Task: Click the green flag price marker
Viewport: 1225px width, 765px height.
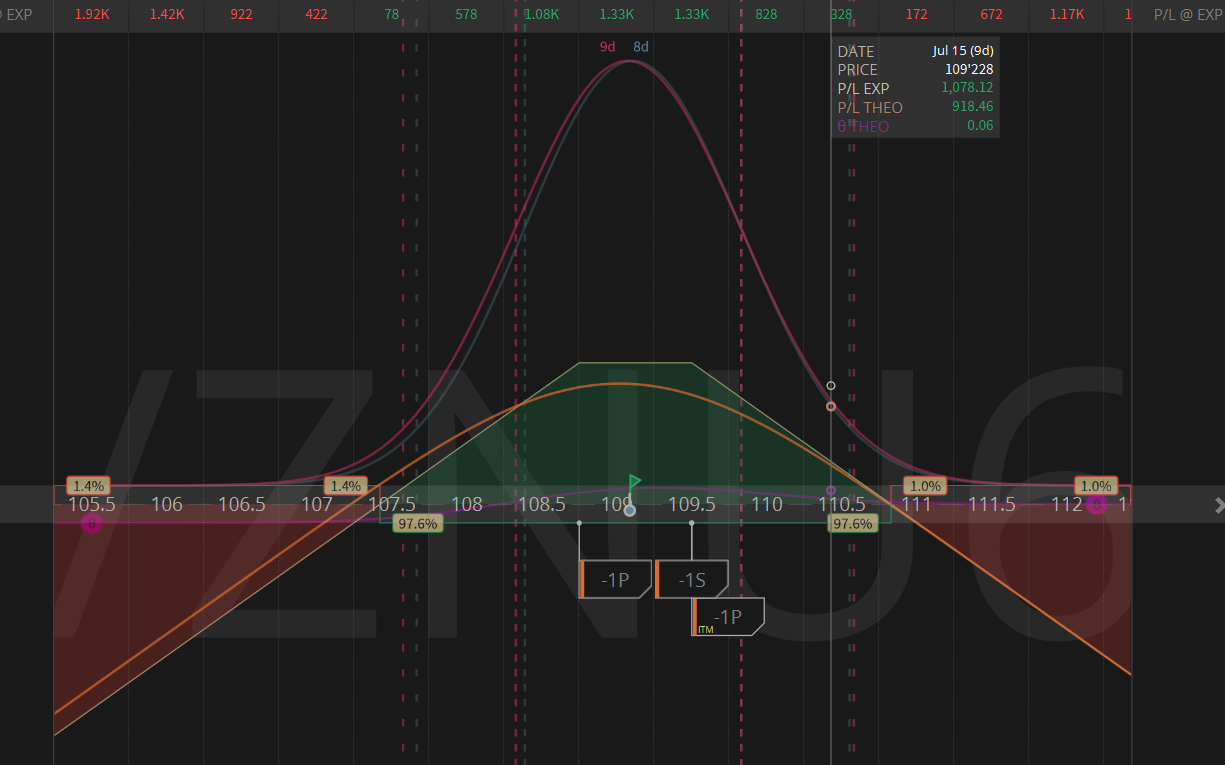Action: pyautogui.click(x=635, y=482)
